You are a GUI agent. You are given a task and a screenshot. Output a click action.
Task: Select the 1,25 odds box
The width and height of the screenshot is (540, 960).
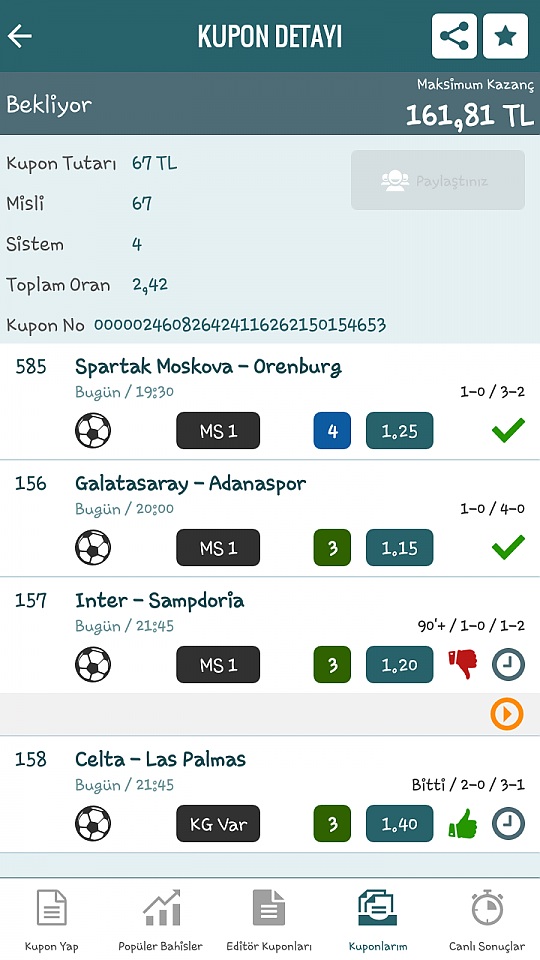(400, 430)
